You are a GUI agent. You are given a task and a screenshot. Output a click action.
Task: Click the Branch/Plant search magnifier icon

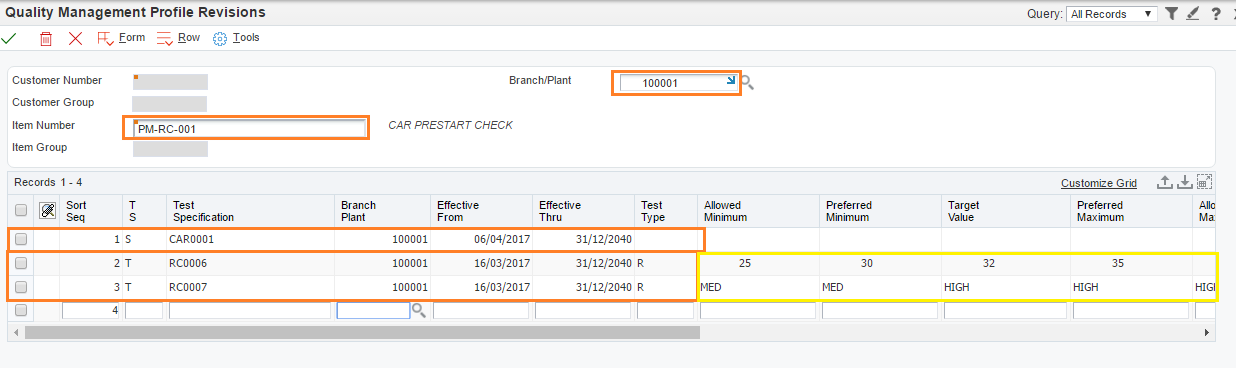[x=747, y=83]
